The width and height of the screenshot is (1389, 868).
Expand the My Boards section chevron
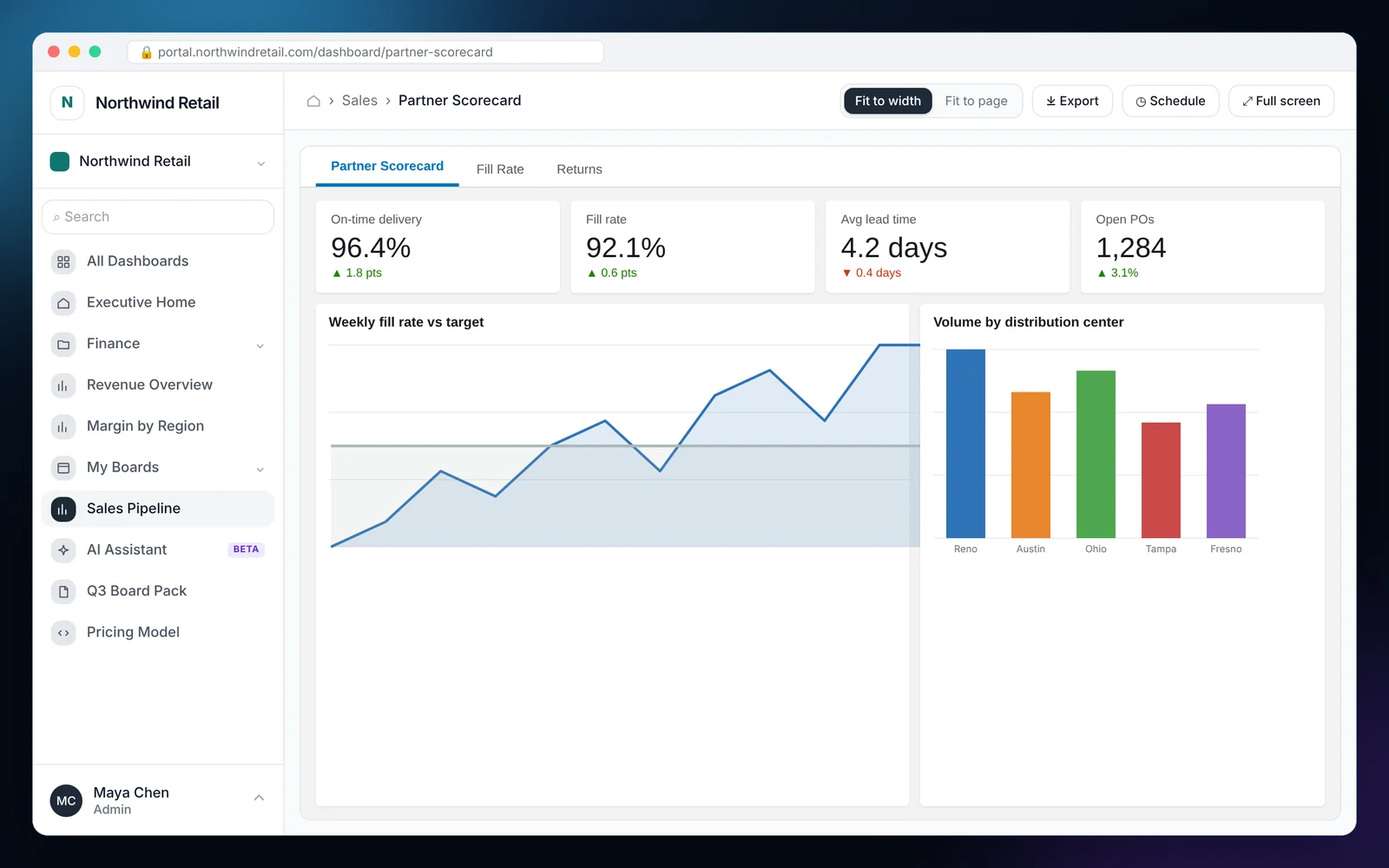point(260,469)
